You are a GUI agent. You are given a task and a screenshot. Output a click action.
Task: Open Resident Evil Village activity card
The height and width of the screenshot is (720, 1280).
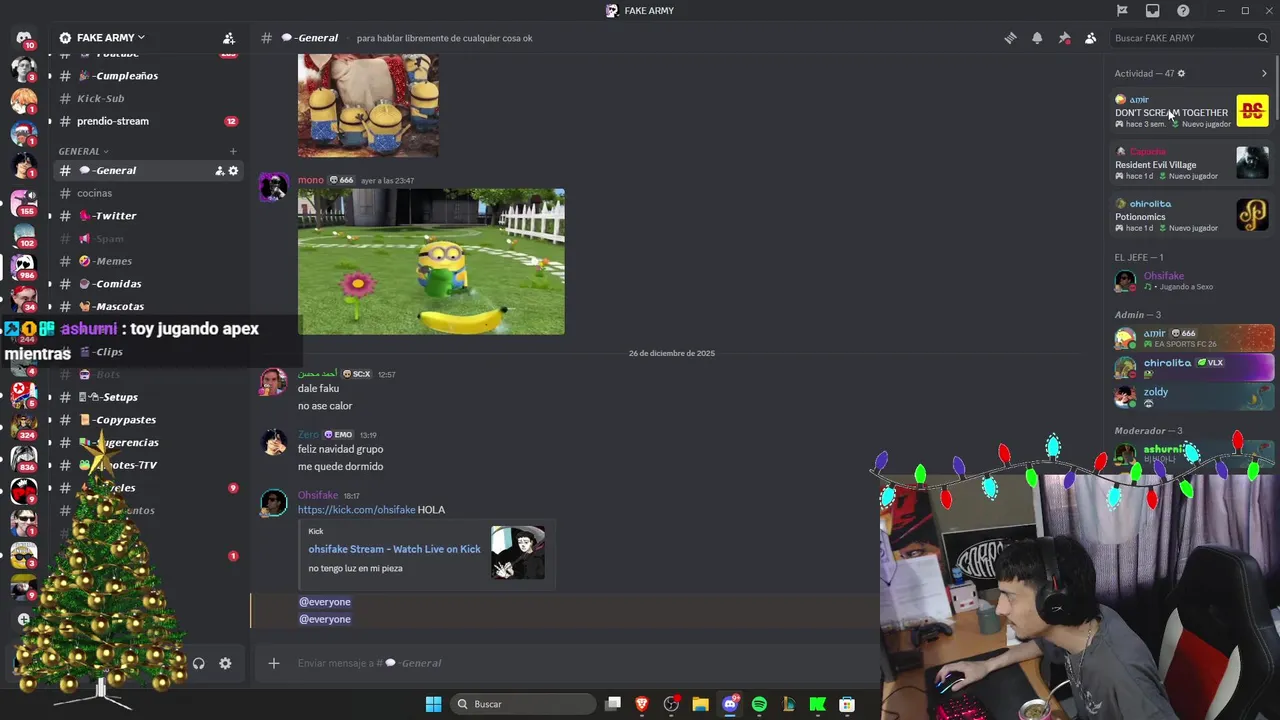1192,164
